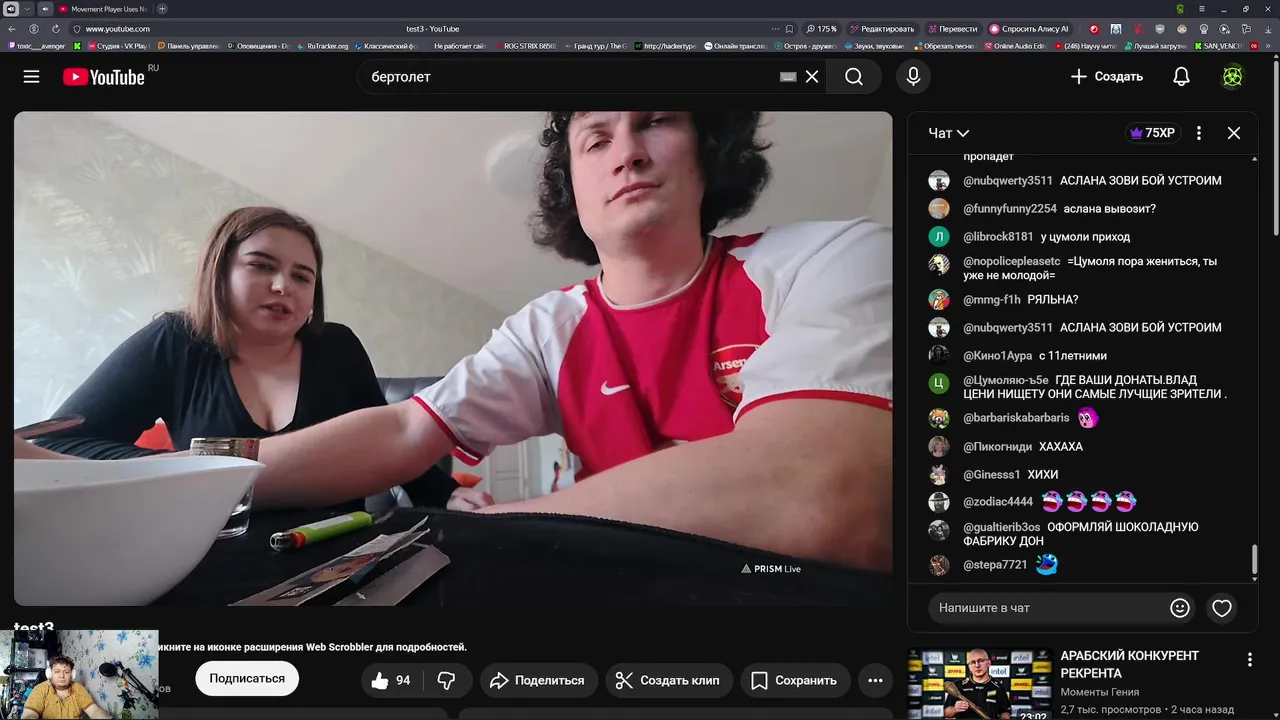Expand the tab list chevron

click(28, 9)
